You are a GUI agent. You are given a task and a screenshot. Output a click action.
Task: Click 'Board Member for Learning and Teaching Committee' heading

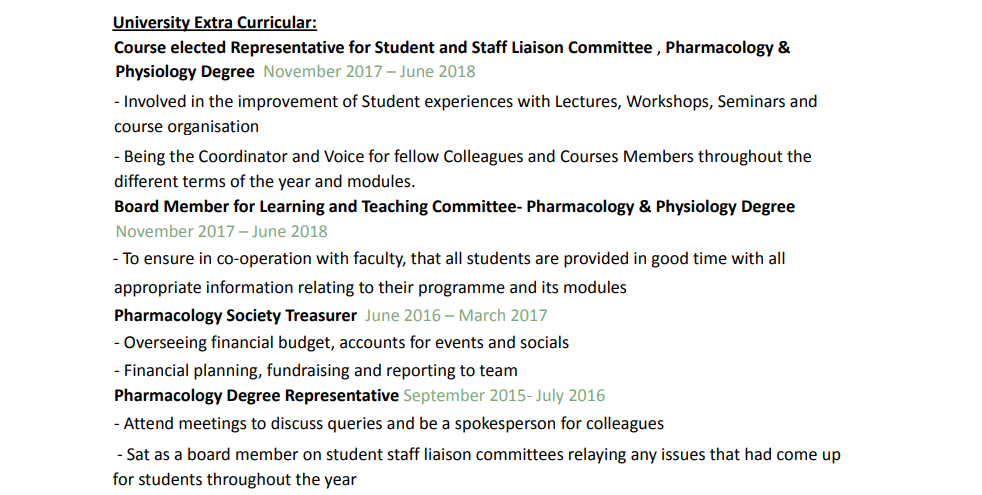click(x=454, y=206)
